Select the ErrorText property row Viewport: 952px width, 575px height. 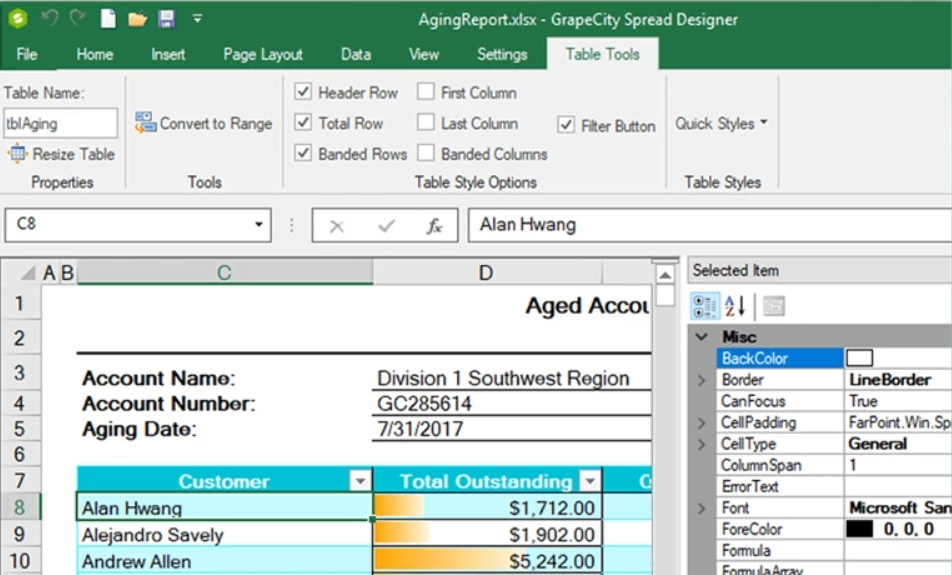[x=834, y=486]
